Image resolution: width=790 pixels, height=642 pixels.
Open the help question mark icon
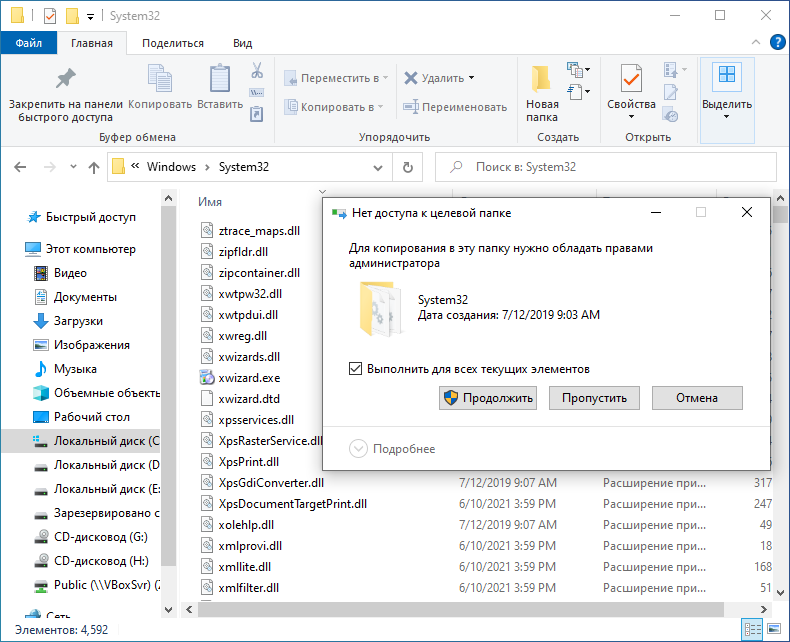(777, 42)
